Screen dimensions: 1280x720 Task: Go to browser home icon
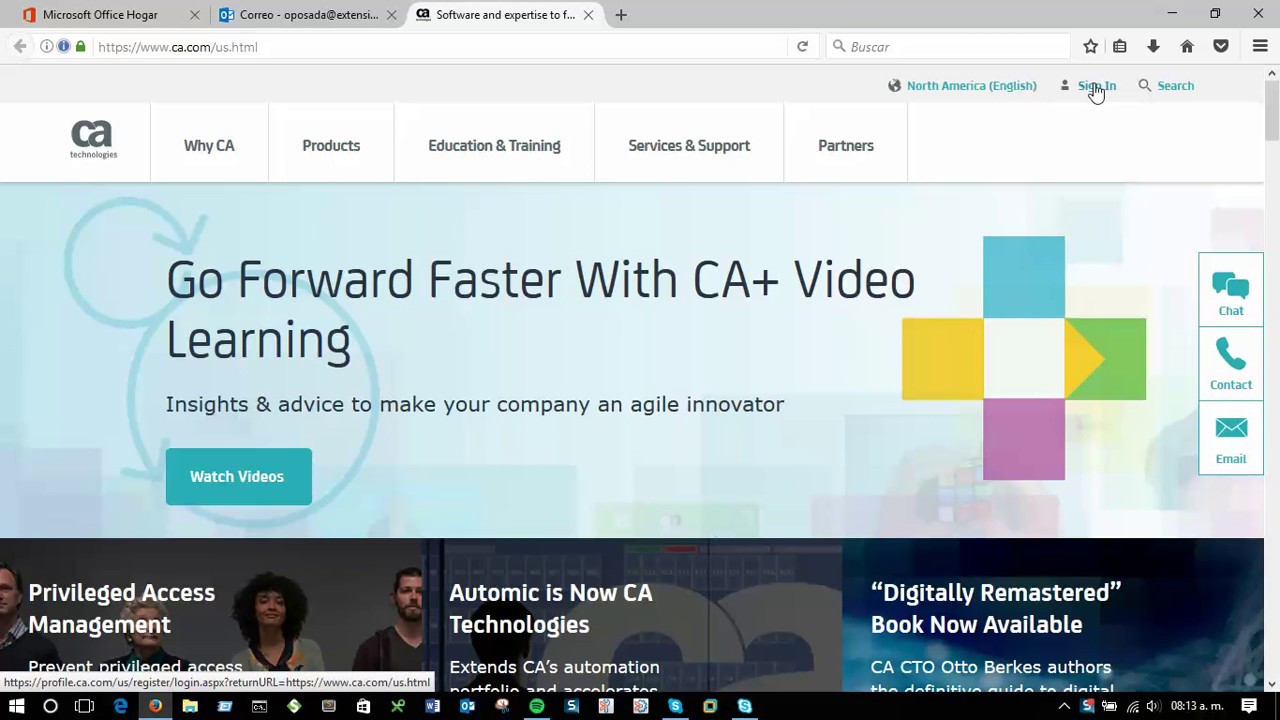1187,46
